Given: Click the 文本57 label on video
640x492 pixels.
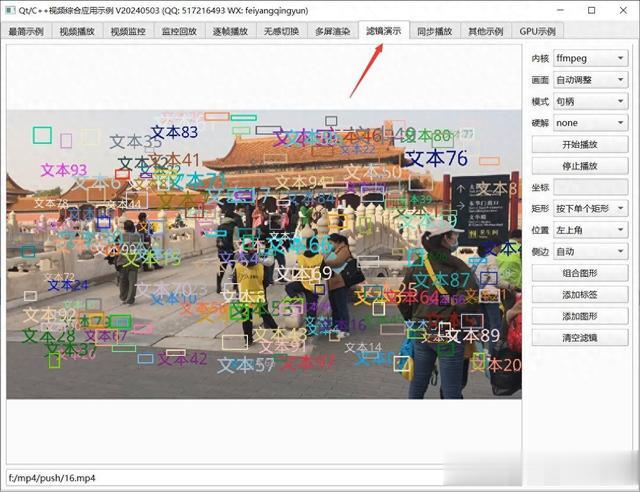Looking at the screenshot, I should click(x=246, y=365).
